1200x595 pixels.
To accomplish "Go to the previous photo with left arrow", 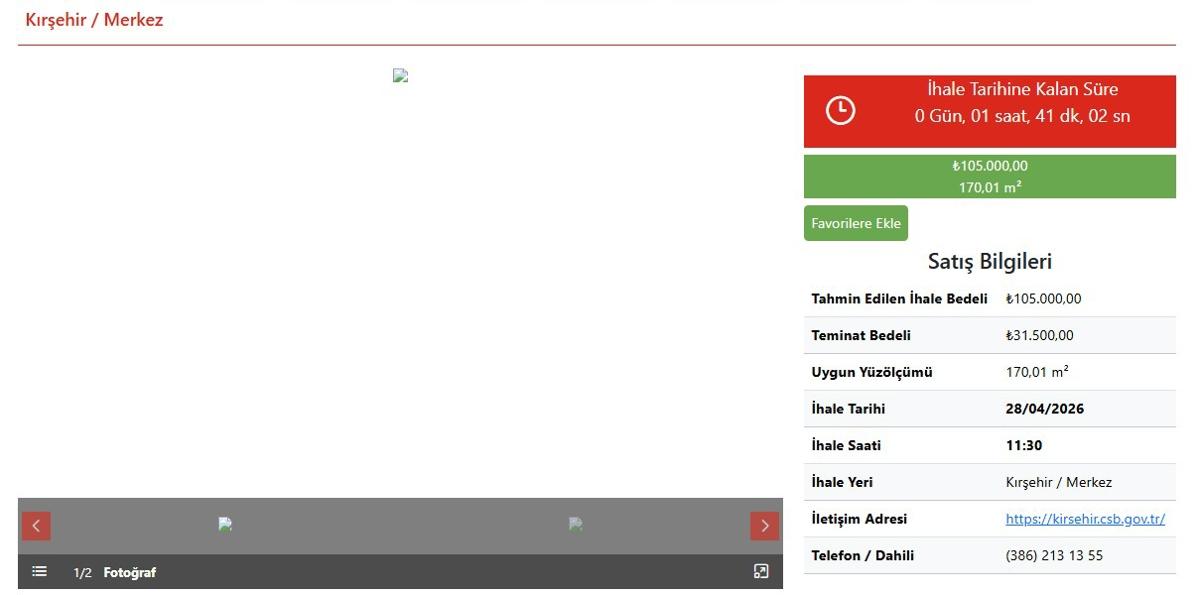I will [x=36, y=526].
